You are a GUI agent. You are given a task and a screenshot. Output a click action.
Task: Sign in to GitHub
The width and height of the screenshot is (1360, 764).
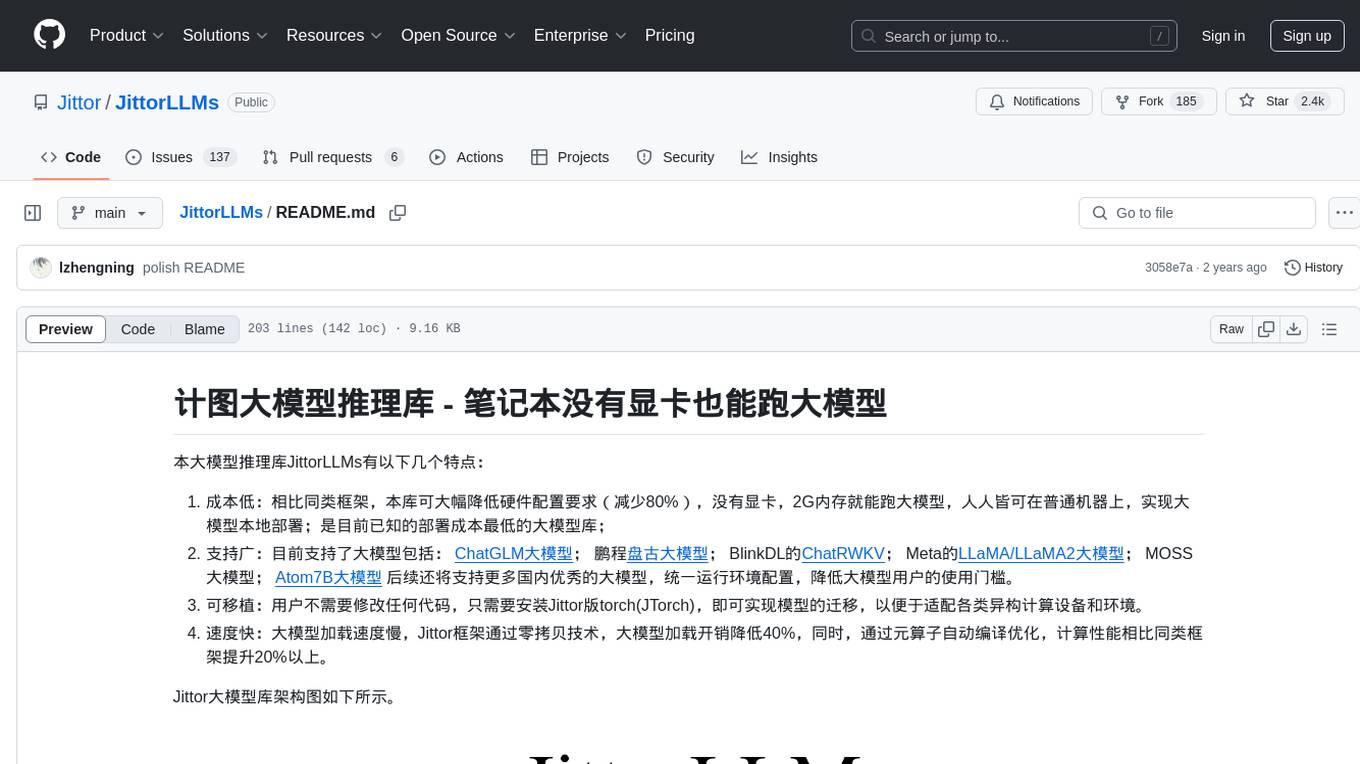(1223, 36)
